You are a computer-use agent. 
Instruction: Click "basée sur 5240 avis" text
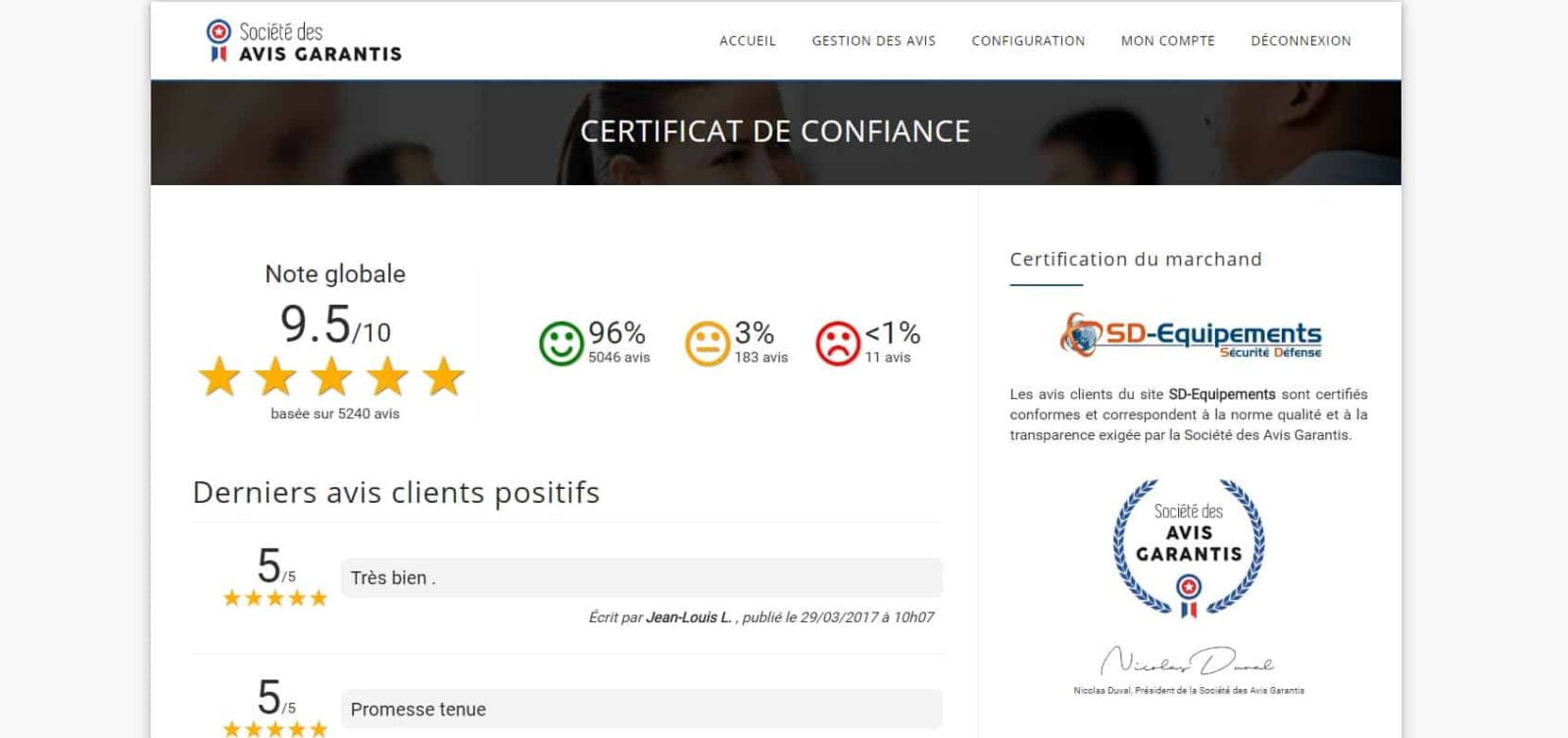[335, 414]
